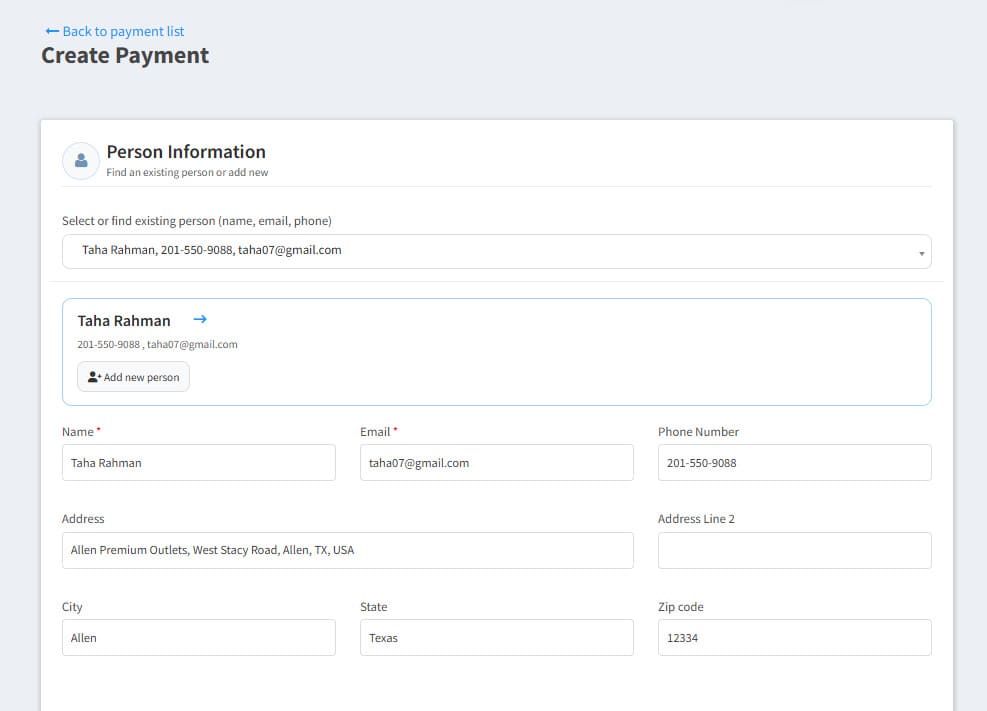Click the Address Line 2 label
This screenshot has height=711, width=987.
tap(696, 519)
